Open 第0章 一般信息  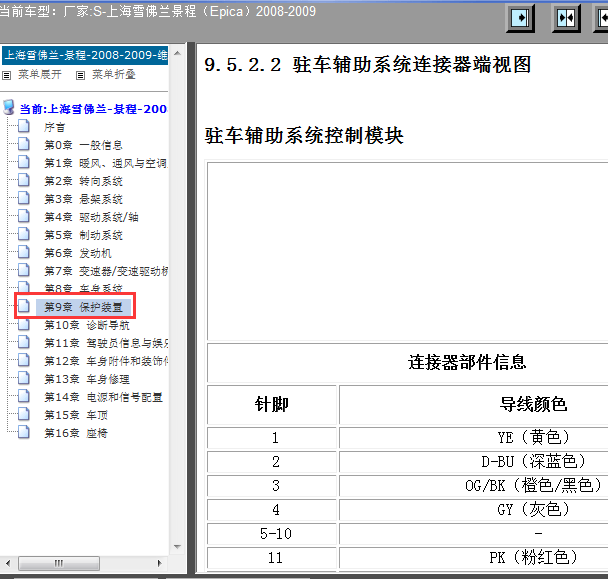click(x=83, y=145)
